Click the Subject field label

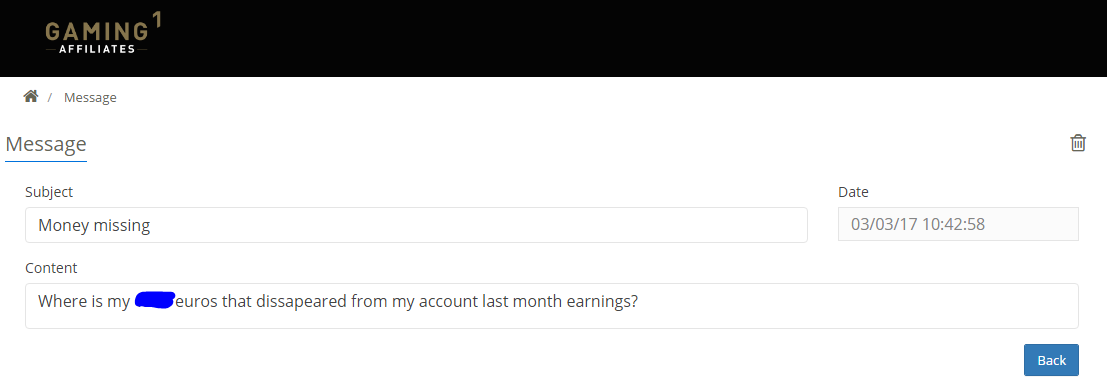tap(49, 192)
